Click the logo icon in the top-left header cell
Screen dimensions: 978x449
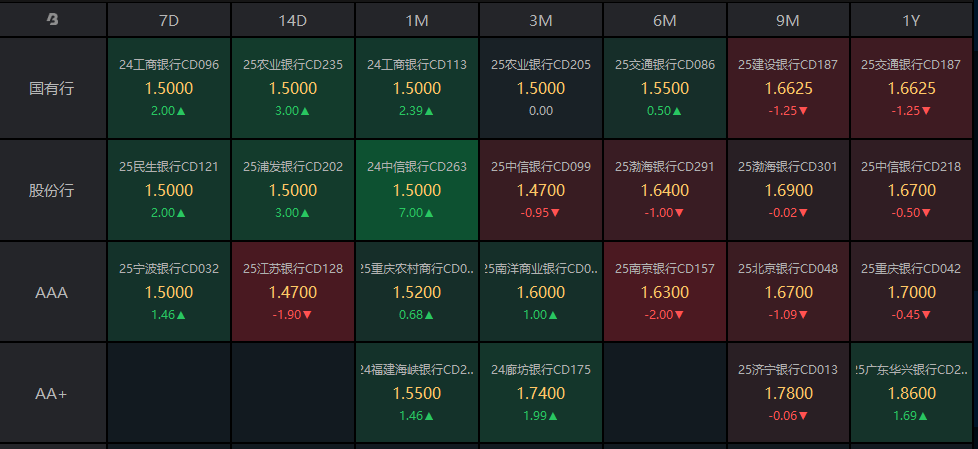[53, 19]
